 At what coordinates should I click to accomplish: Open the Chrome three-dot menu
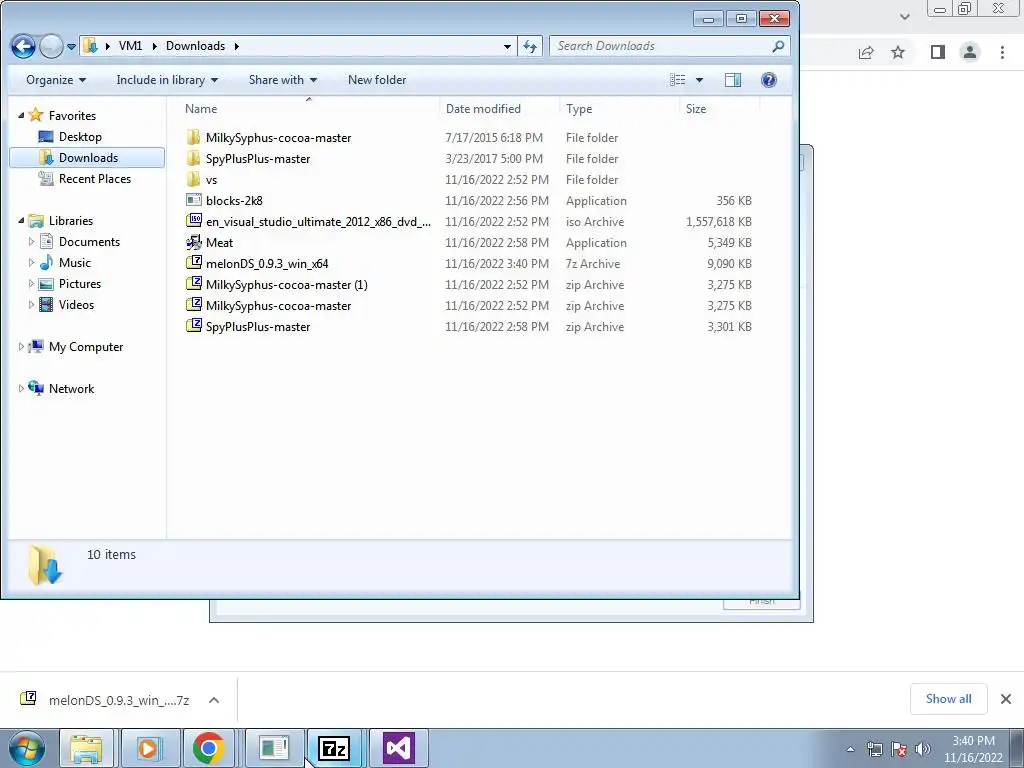(1002, 52)
